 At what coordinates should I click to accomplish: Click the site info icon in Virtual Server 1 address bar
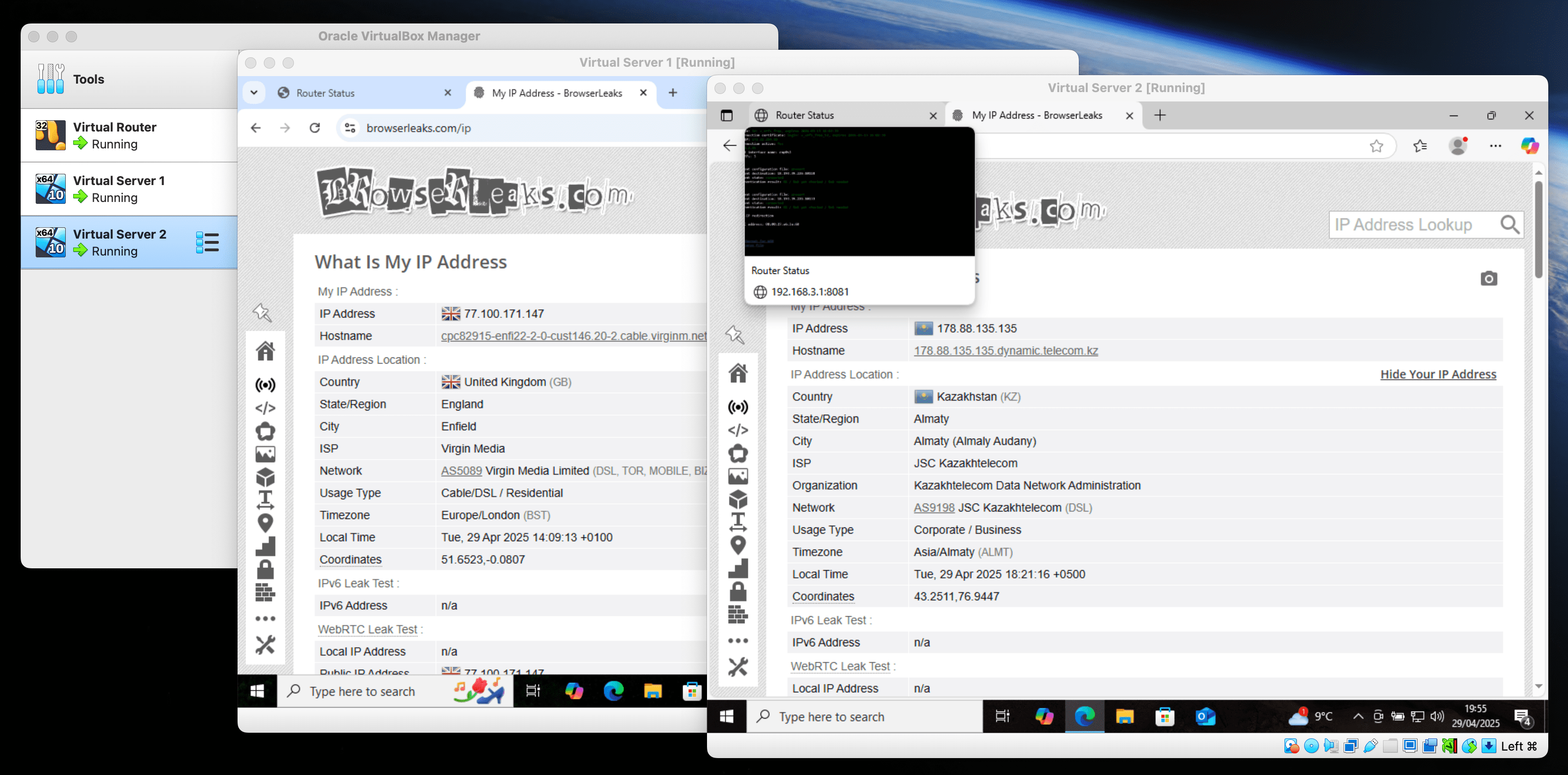[x=350, y=128]
